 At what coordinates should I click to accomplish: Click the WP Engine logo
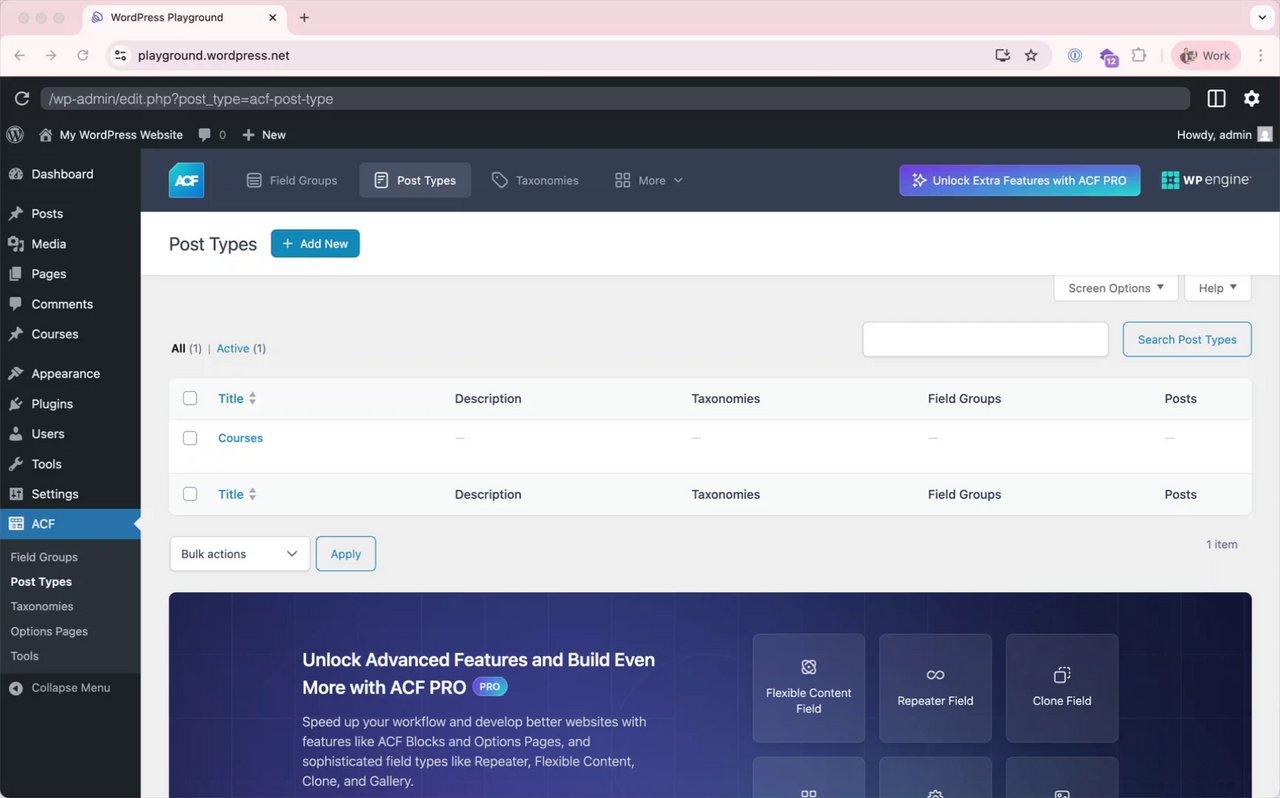(1206, 180)
